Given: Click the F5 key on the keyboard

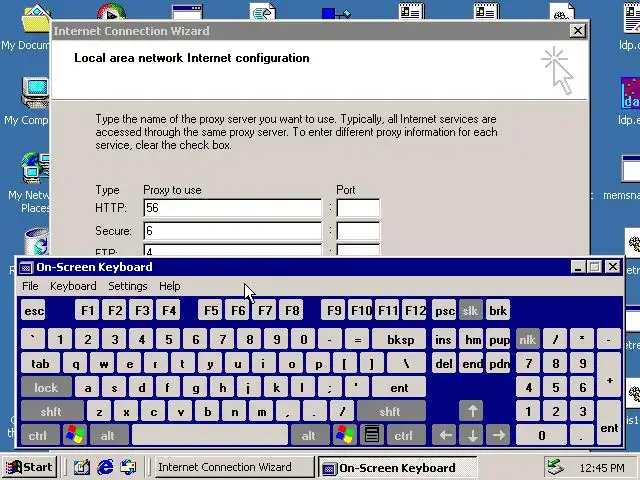Looking at the screenshot, I should [x=211, y=311].
